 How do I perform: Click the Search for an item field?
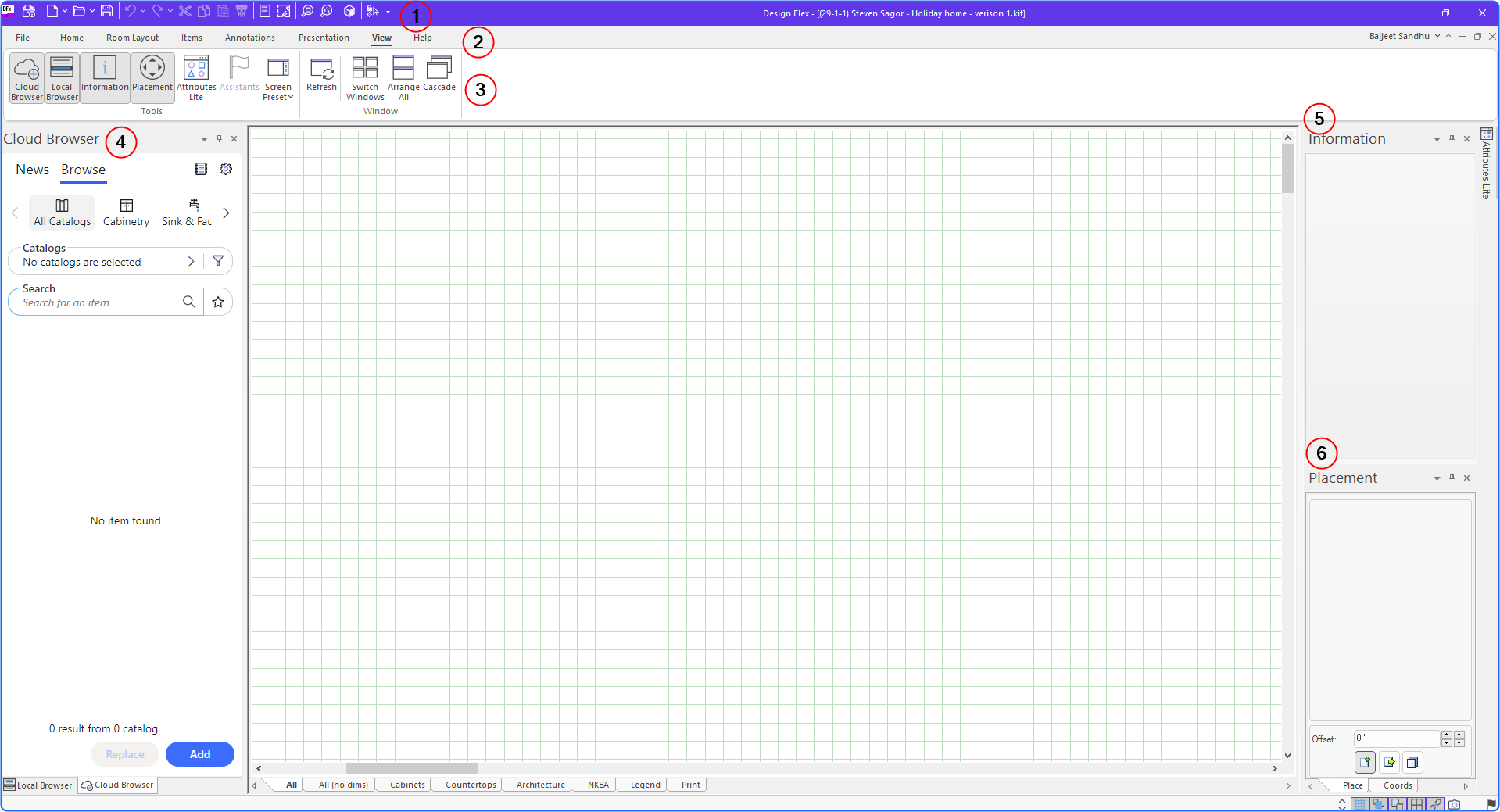pos(100,302)
